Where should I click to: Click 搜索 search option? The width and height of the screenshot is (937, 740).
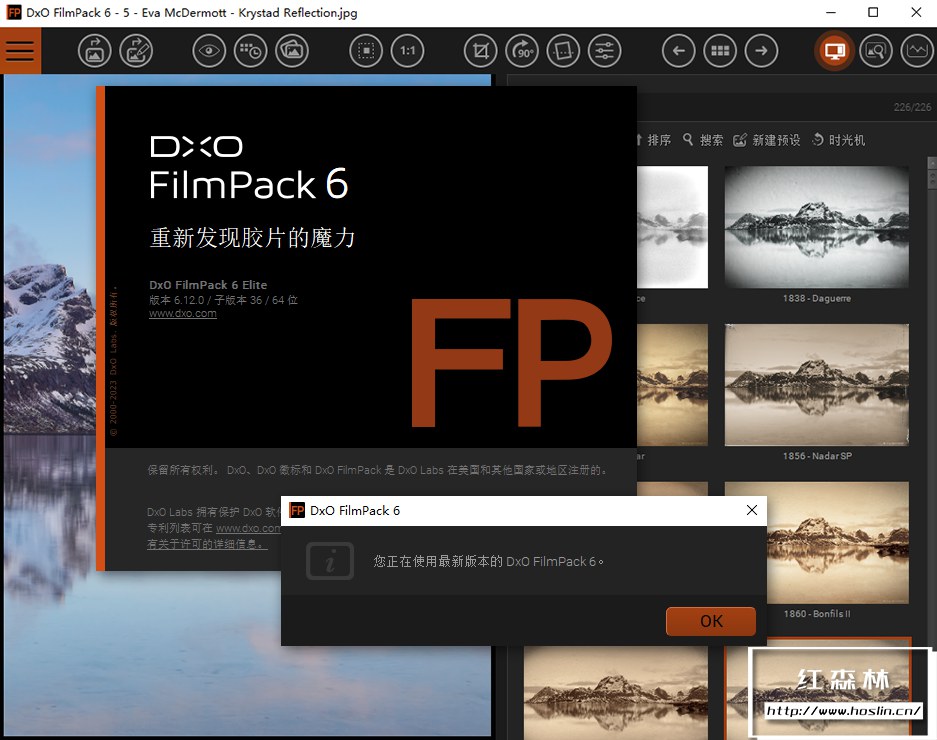coord(703,140)
